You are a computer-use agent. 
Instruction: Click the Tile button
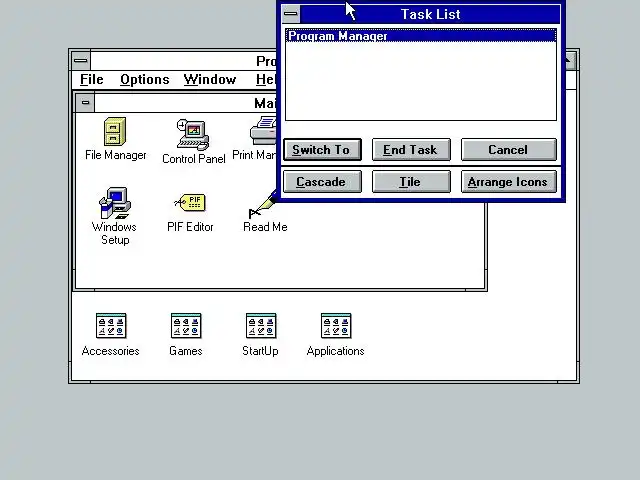pos(411,182)
